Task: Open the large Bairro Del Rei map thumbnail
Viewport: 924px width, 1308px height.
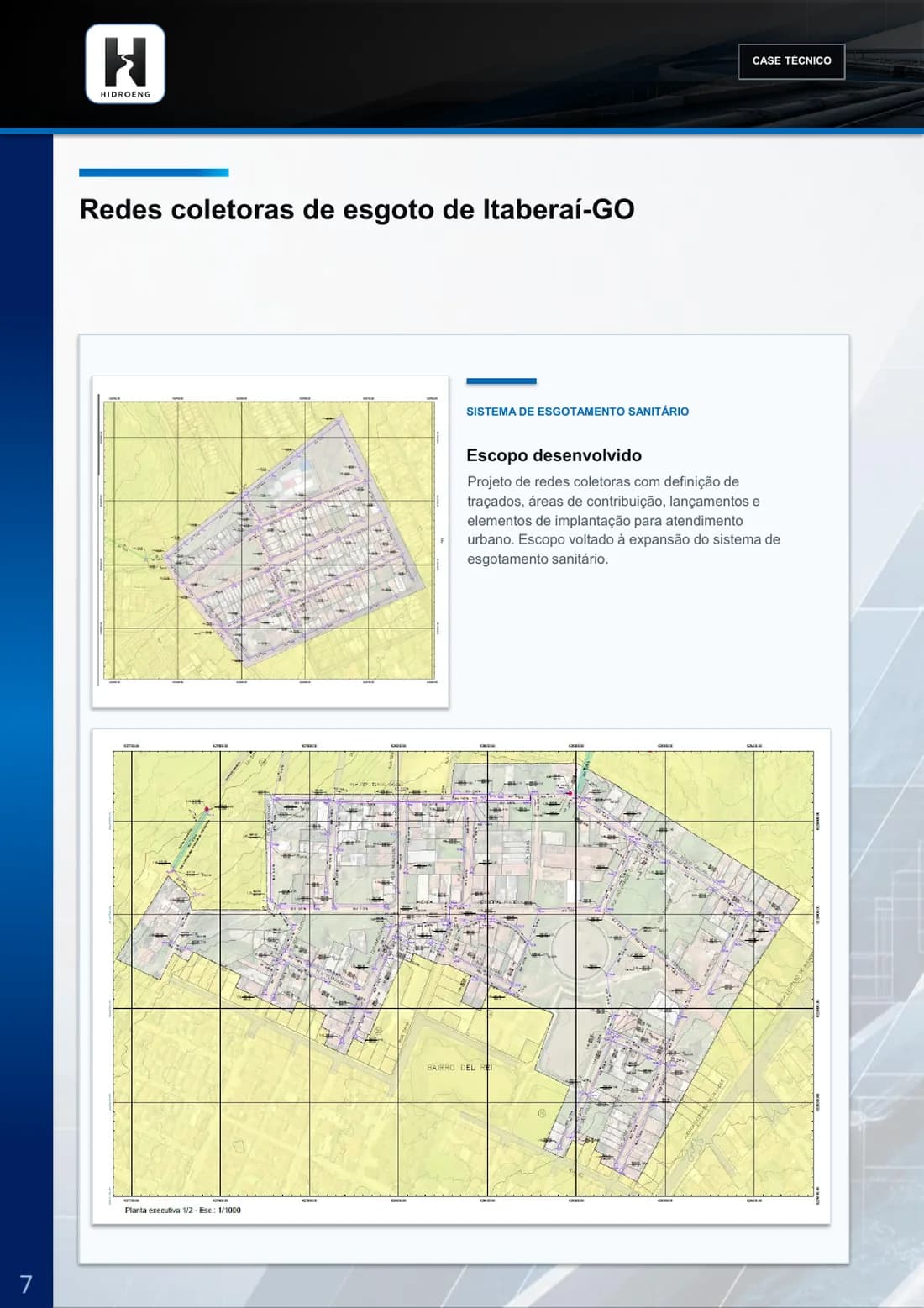Action: click(460, 976)
